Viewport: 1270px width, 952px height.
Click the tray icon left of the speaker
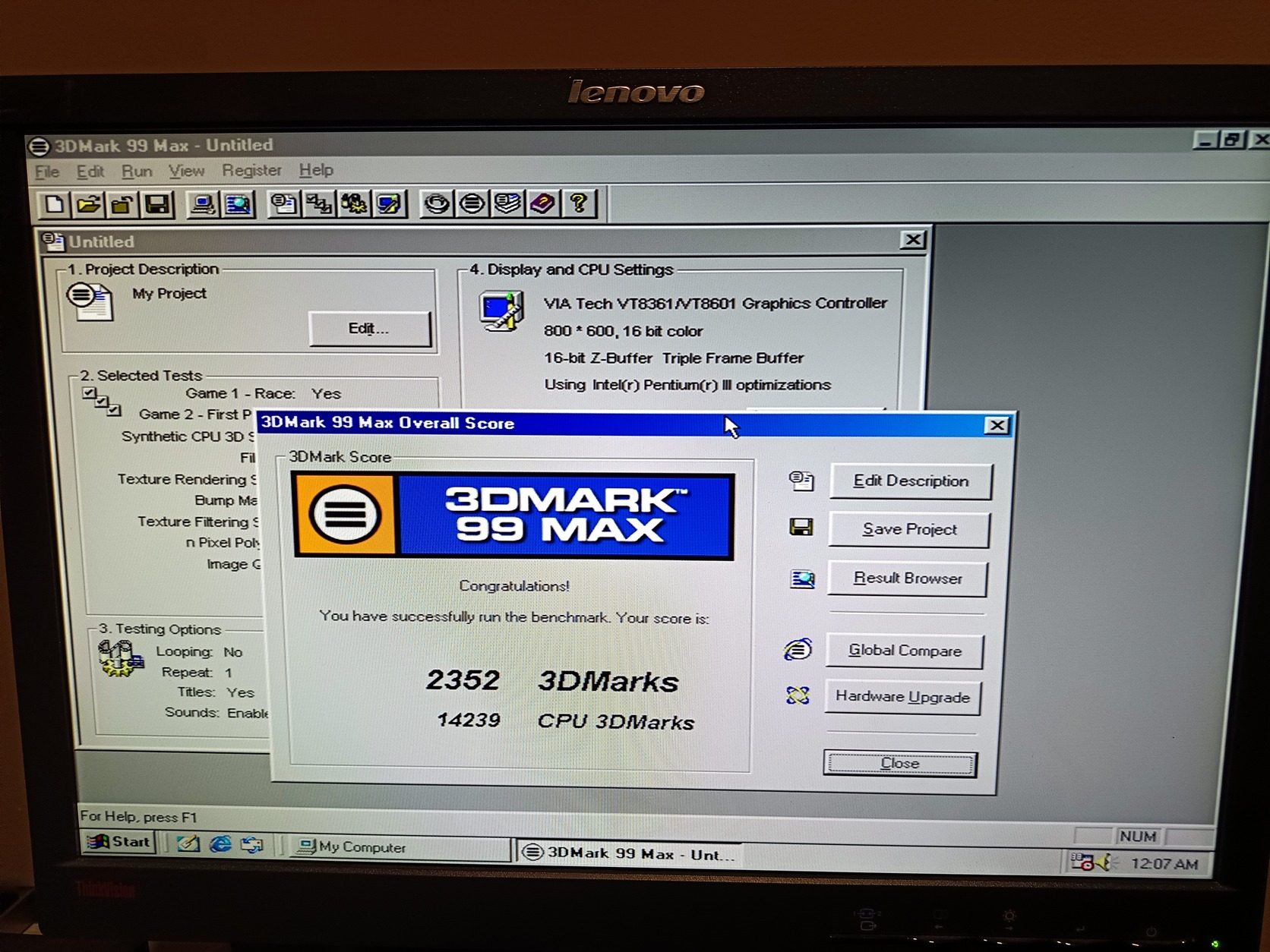1082,862
